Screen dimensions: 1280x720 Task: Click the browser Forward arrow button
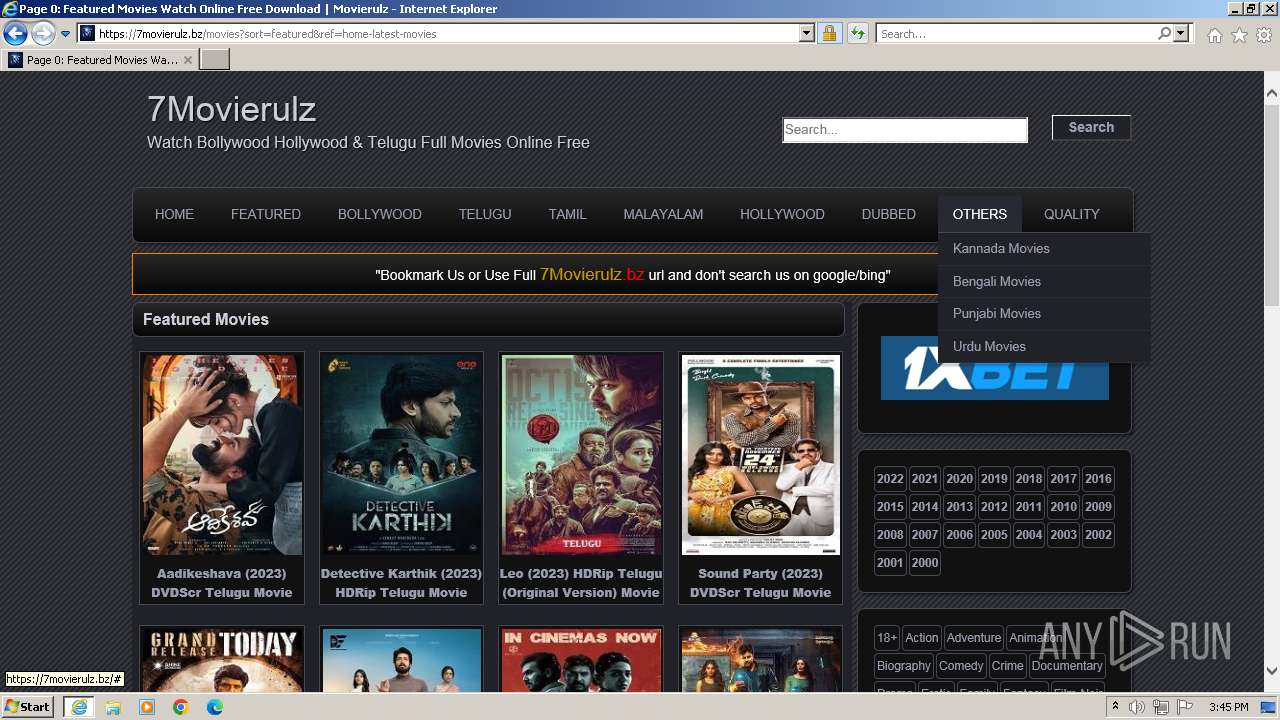point(42,33)
